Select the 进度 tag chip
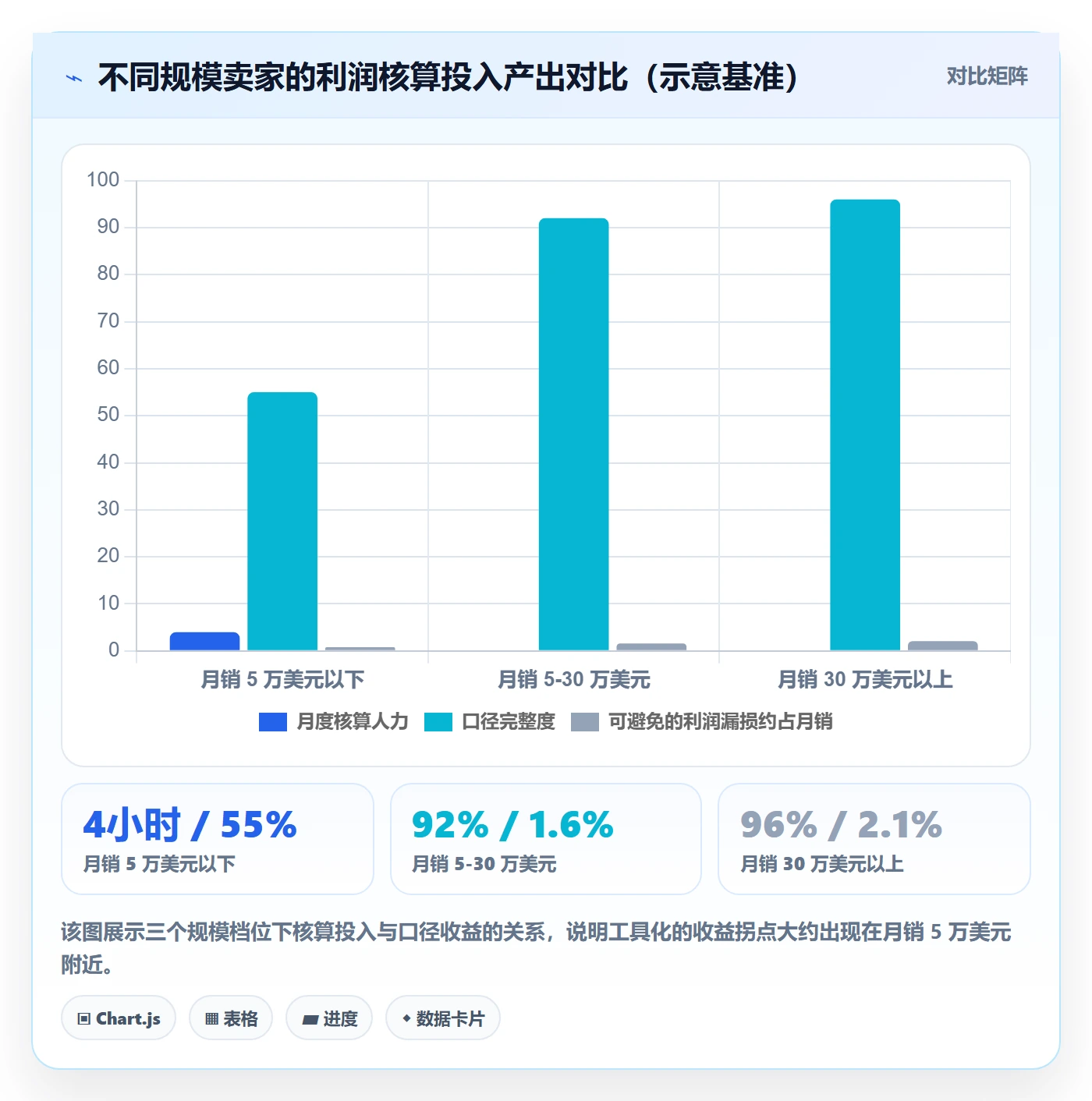 point(329,1018)
